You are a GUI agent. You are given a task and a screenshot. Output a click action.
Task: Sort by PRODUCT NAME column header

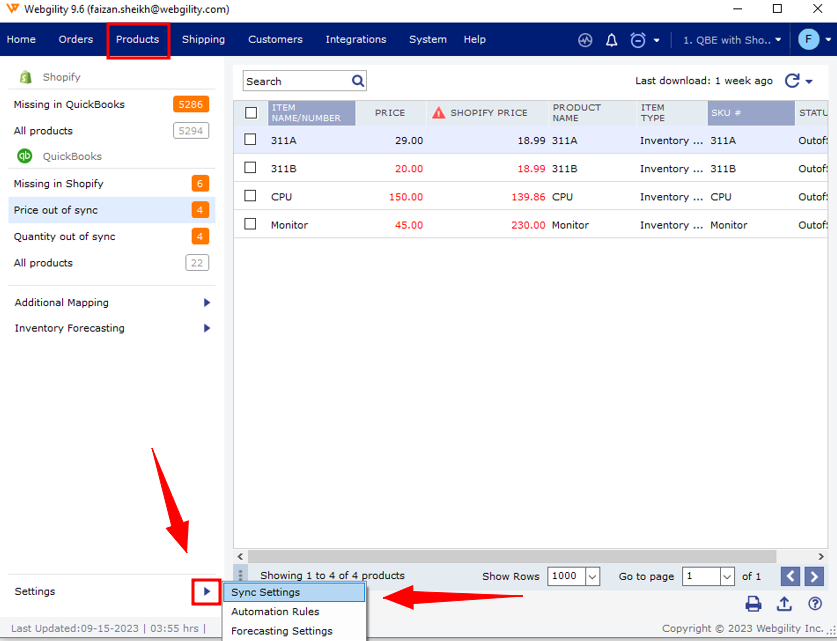coord(593,113)
